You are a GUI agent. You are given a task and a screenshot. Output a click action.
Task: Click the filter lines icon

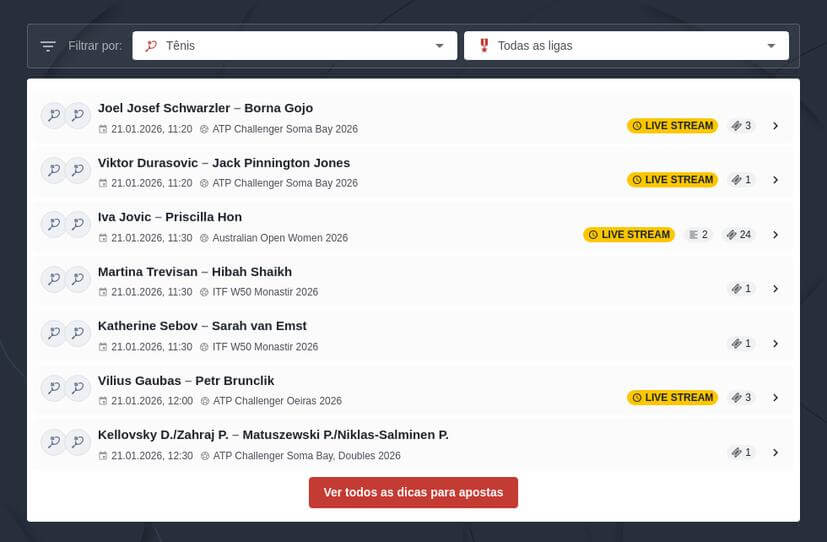click(x=48, y=46)
